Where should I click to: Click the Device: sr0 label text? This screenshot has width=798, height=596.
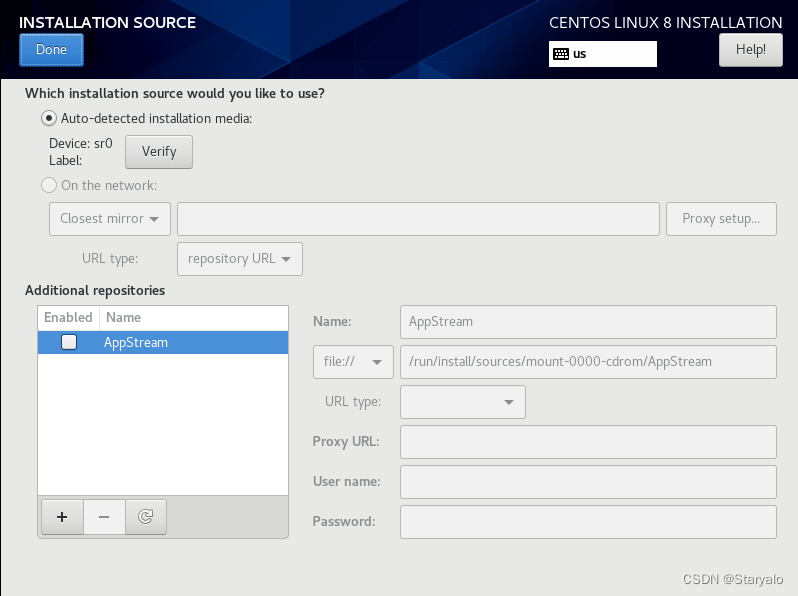(x=80, y=144)
